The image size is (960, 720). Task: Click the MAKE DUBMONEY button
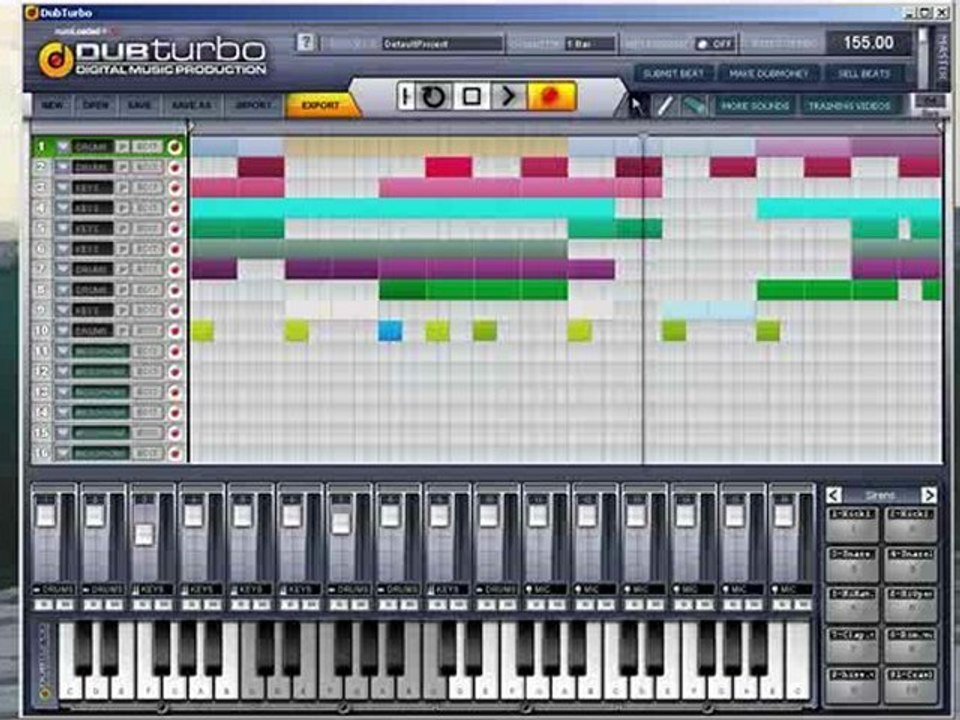coord(768,73)
